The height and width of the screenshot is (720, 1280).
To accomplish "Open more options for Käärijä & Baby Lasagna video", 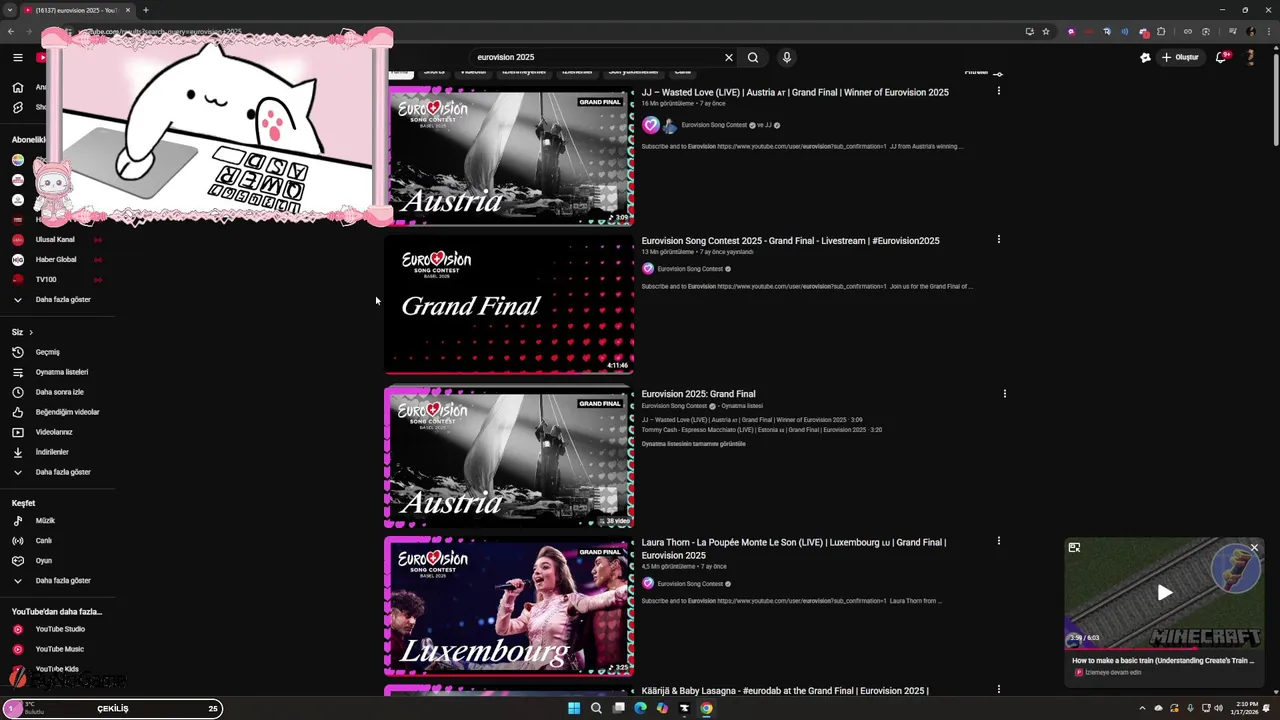I will click(998, 689).
